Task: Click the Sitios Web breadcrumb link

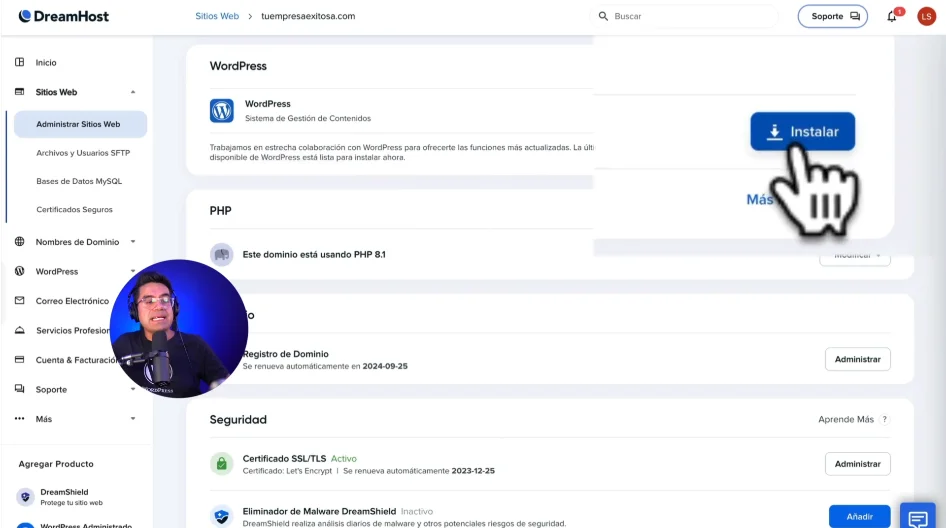Action: click(217, 16)
